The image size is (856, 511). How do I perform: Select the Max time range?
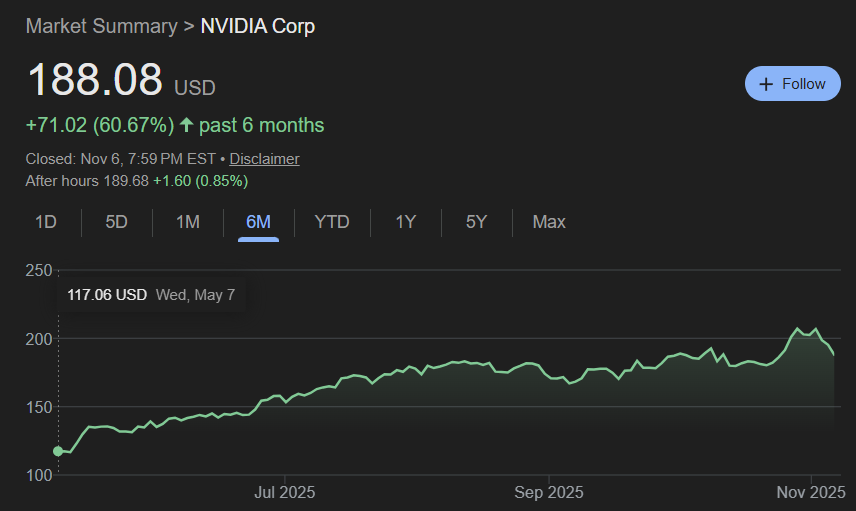[x=549, y=222]
